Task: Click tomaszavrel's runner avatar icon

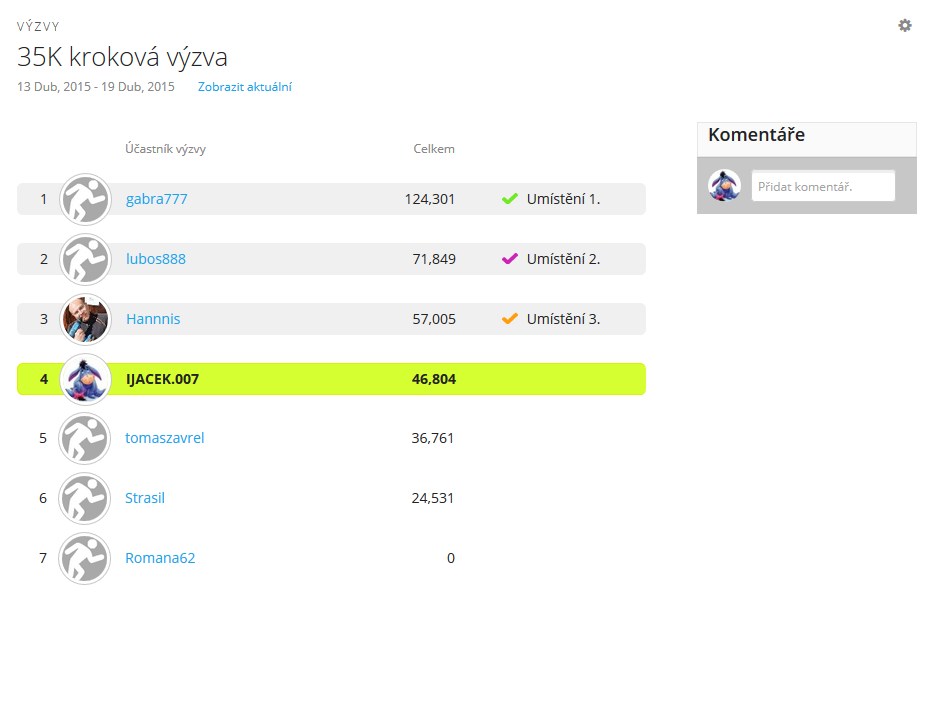Action: pyautogui.click(x=85, y=438)
